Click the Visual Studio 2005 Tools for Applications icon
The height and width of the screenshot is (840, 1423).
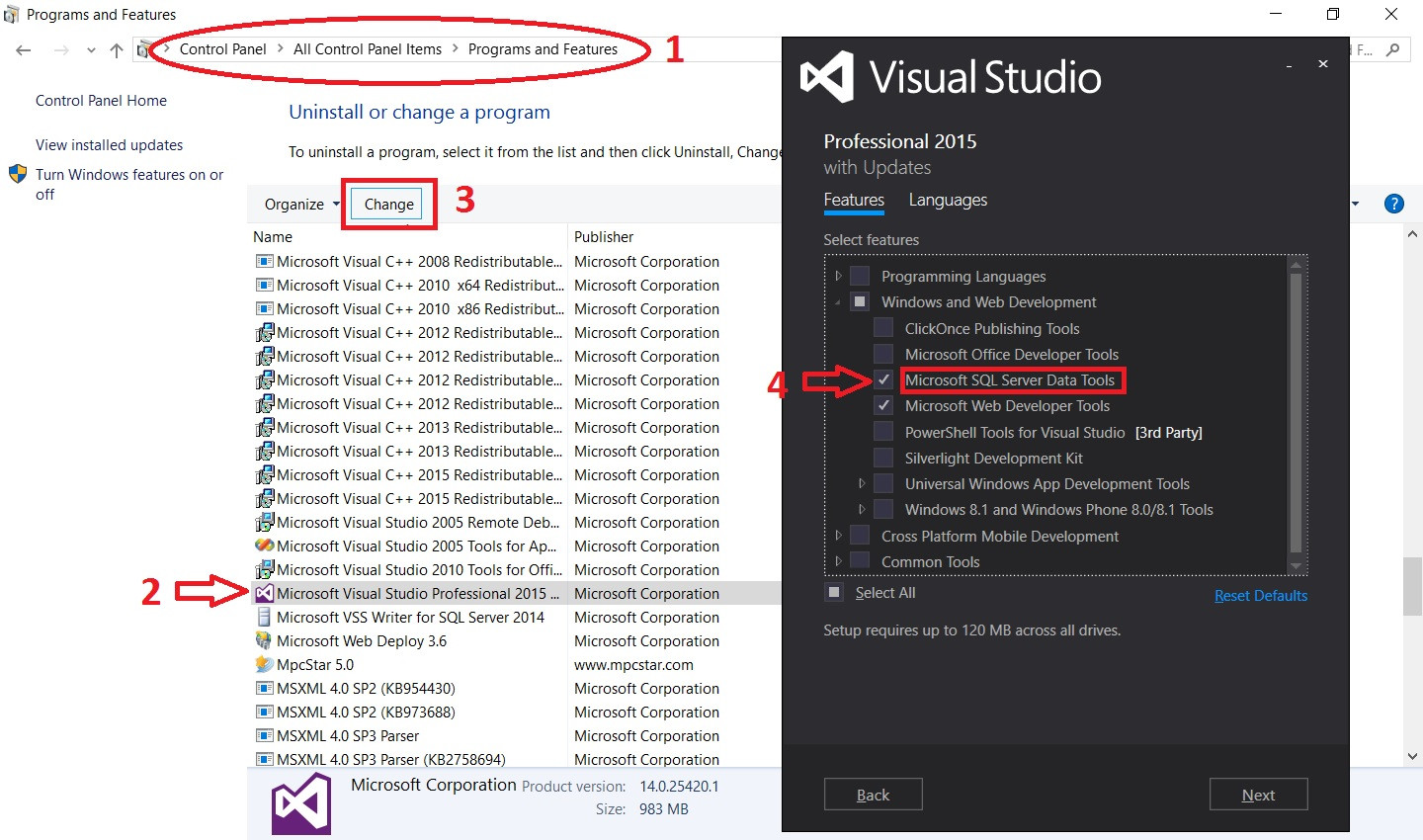click(264, 546)
